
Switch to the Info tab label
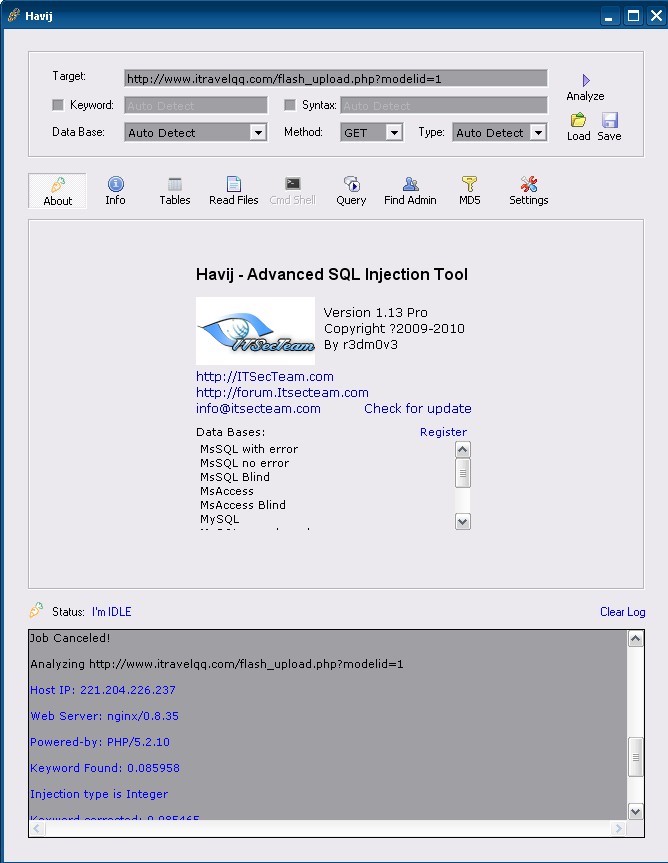tap(116, 200)
